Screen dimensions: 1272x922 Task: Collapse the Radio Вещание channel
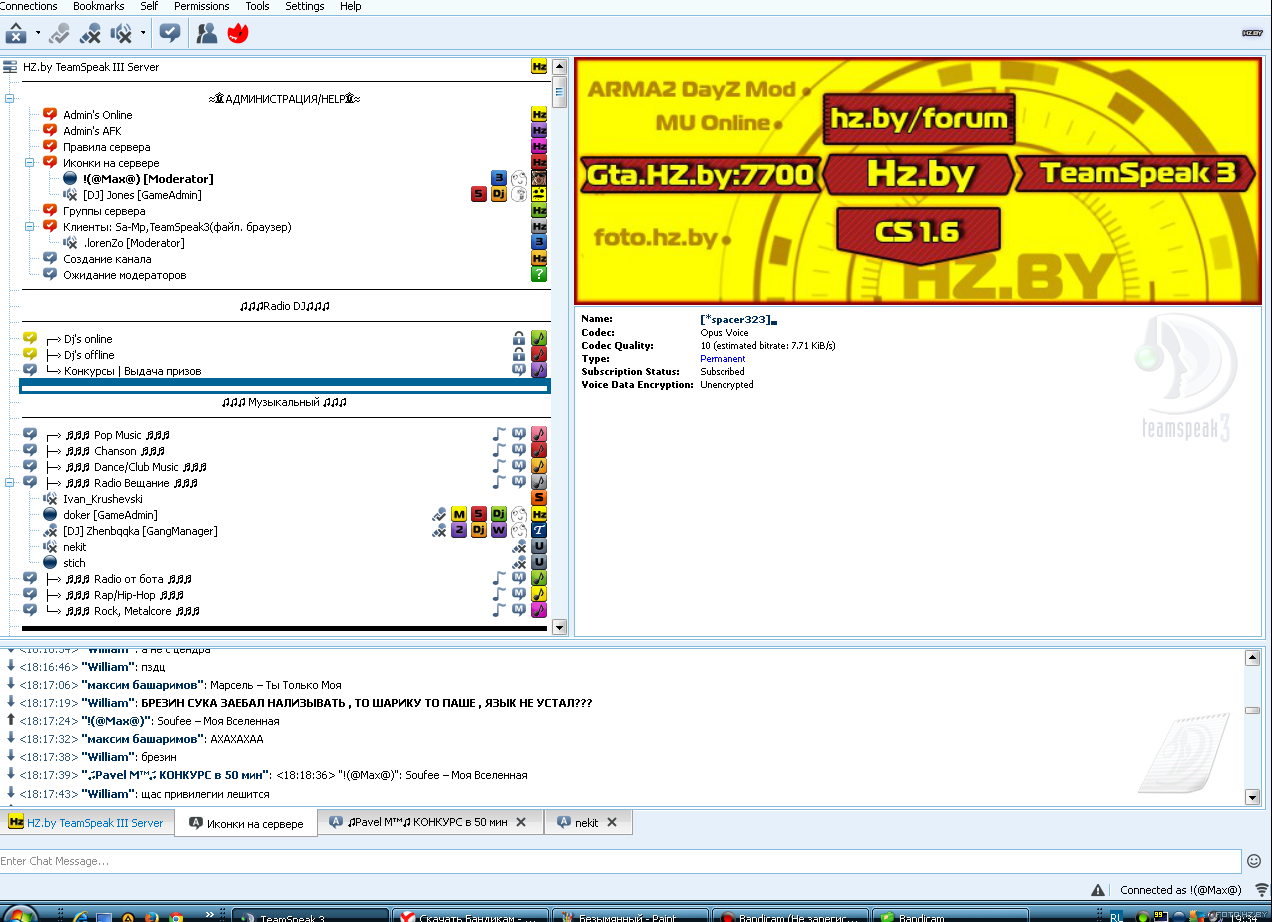(x=11, y=483)
